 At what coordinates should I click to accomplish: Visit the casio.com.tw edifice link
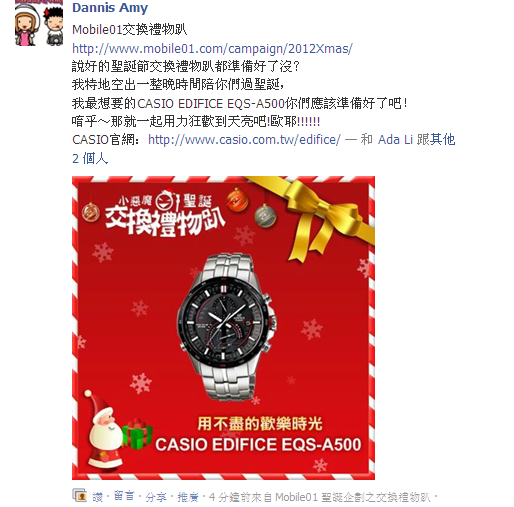point(244,139)
